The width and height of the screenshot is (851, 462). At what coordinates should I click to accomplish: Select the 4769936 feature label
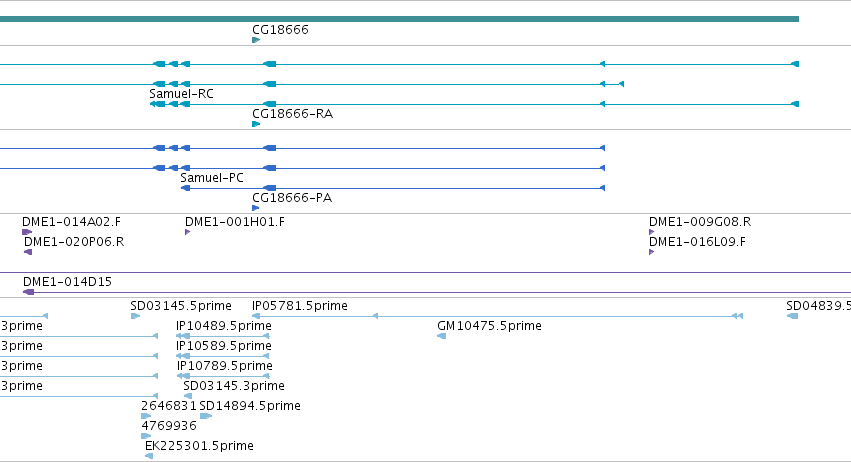(x=169, y=427)
